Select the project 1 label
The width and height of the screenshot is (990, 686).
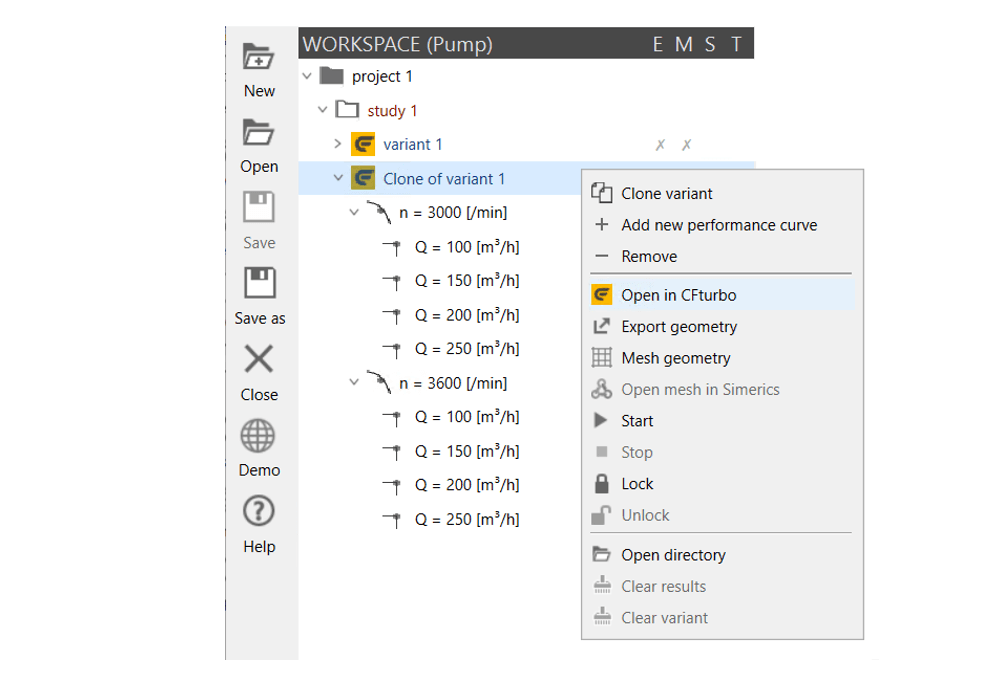pyautogui.click(x=382, y=76)
